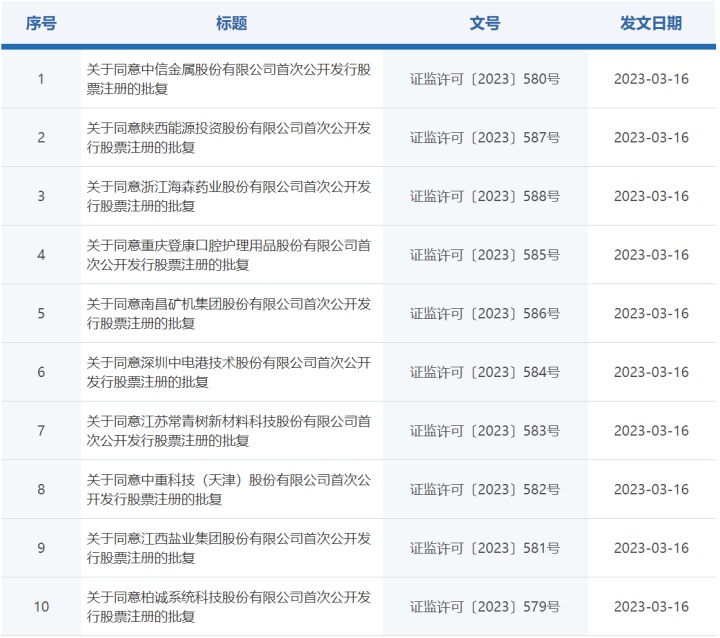Click the date cell in row 5
Viewport: 720px width, 638px height.
651,314
